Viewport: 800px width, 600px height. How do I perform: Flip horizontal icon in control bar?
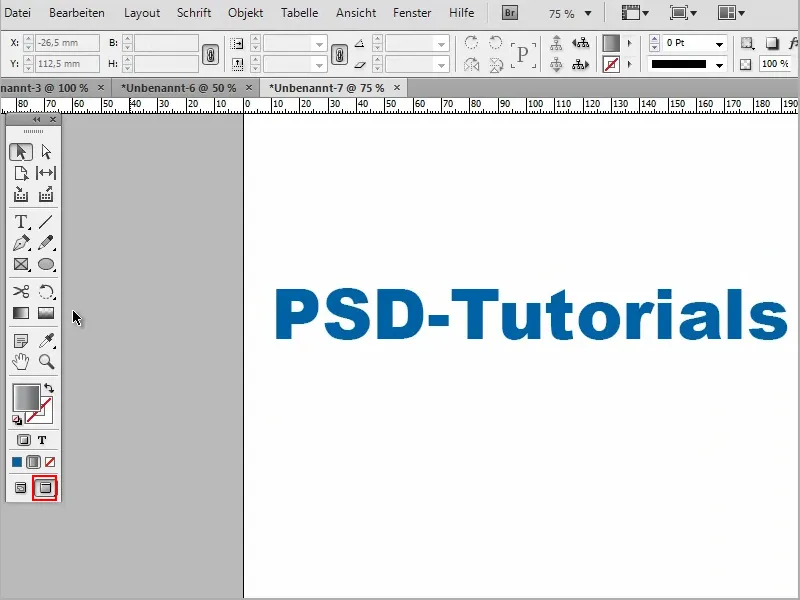point(471,65)
